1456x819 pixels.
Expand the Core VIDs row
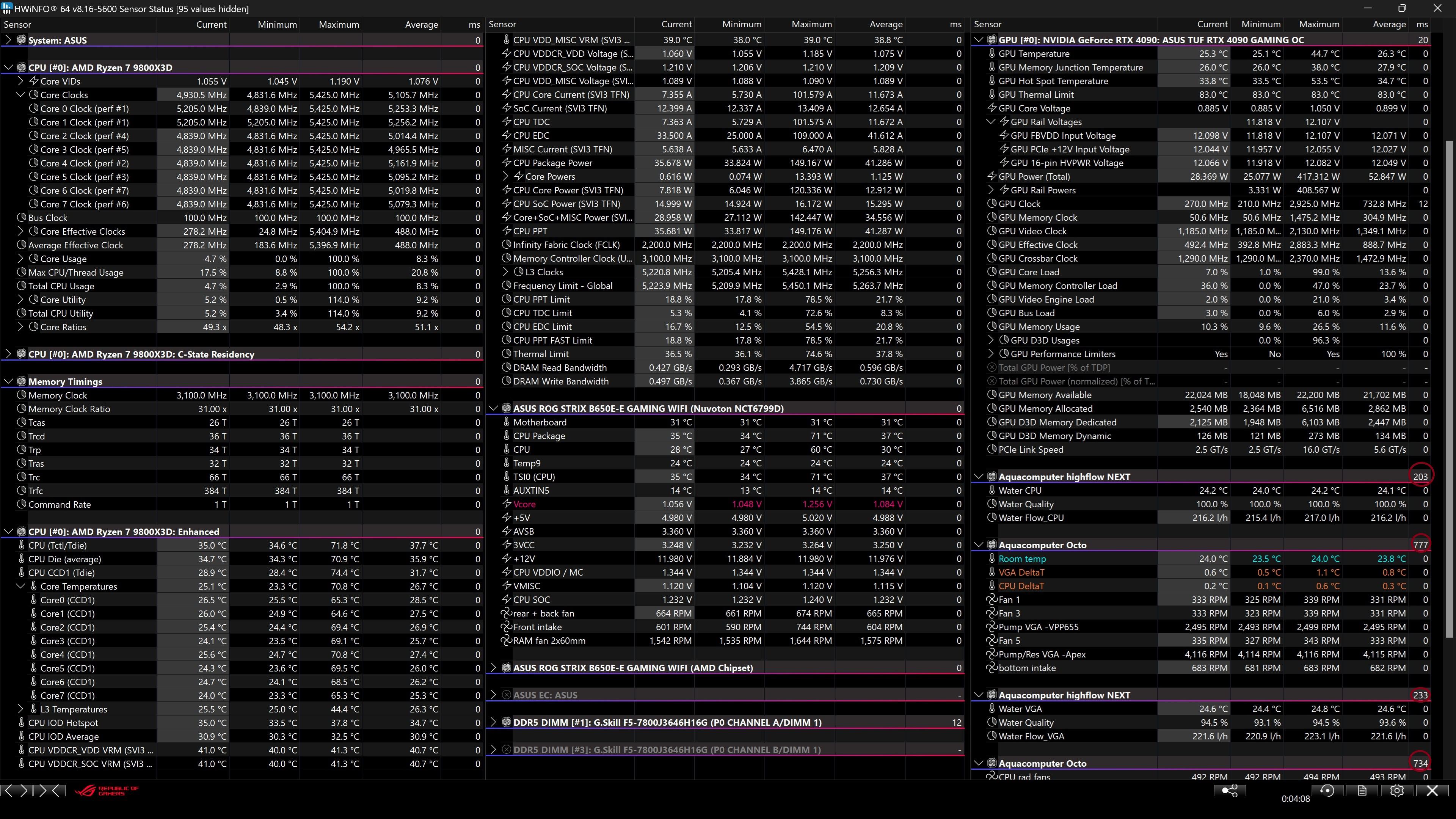click(20, 81)
